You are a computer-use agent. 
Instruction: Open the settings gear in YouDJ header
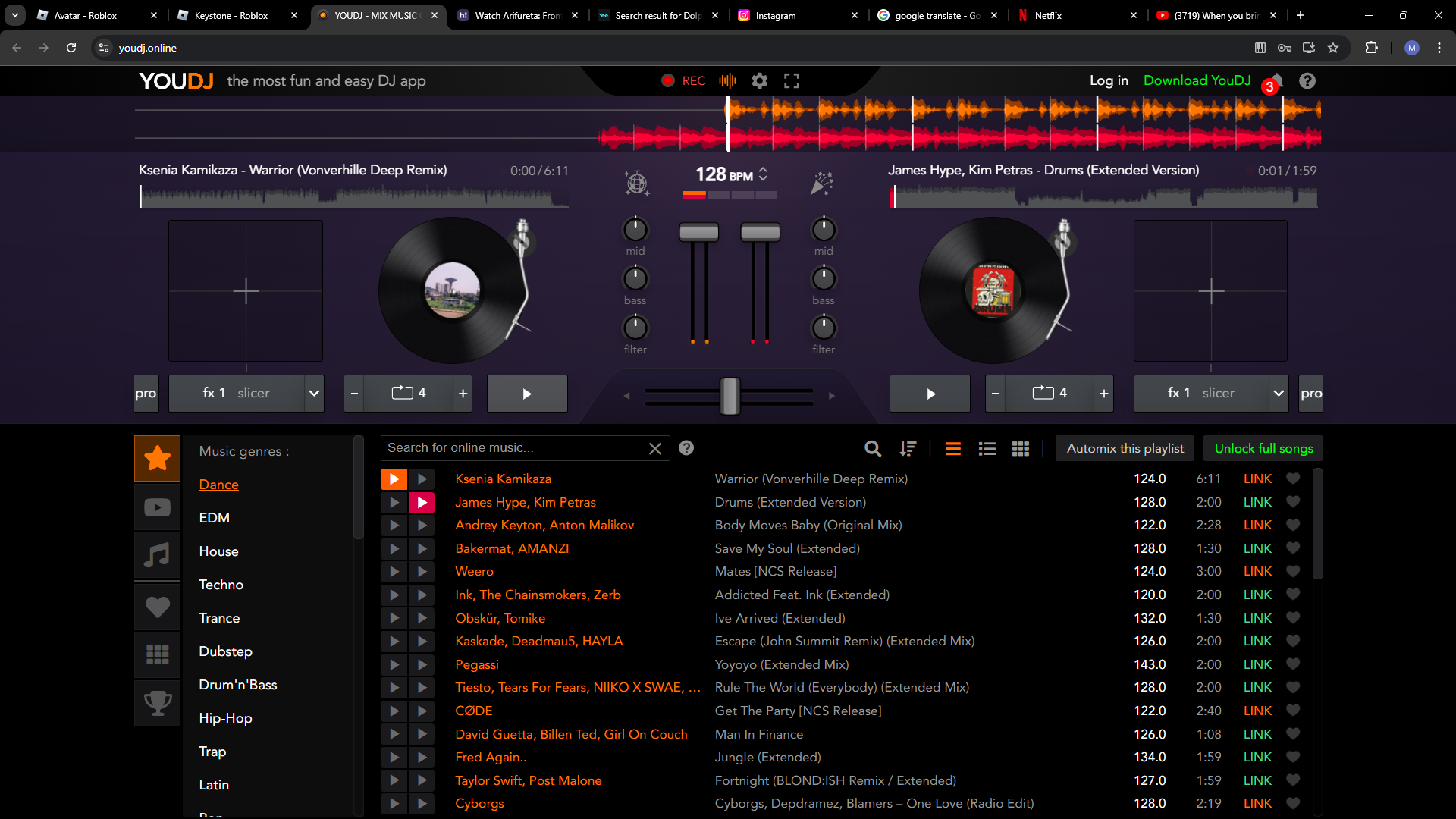click(759, 81)
